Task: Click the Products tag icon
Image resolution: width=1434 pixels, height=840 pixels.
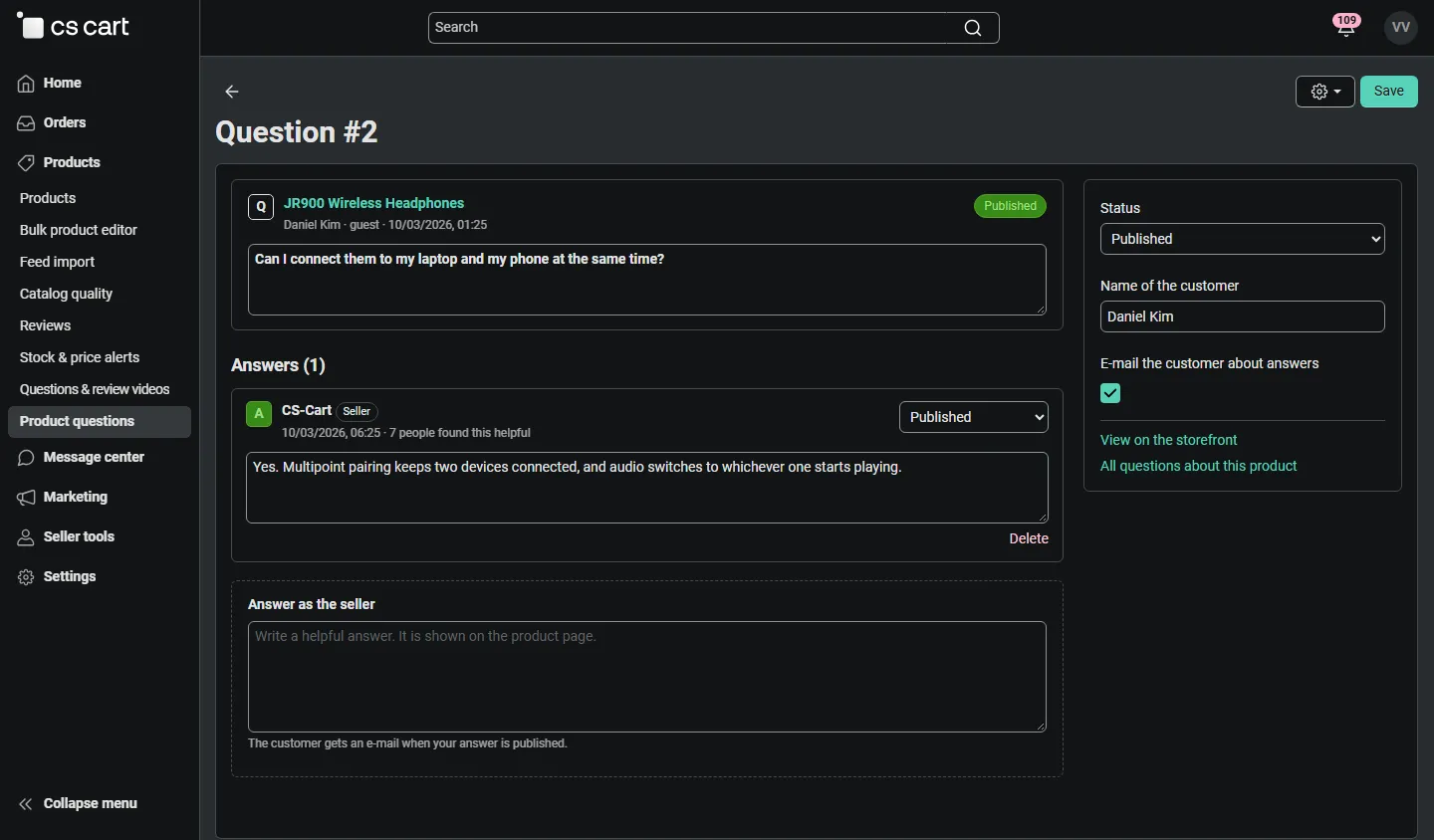Action: click(26, 163)
